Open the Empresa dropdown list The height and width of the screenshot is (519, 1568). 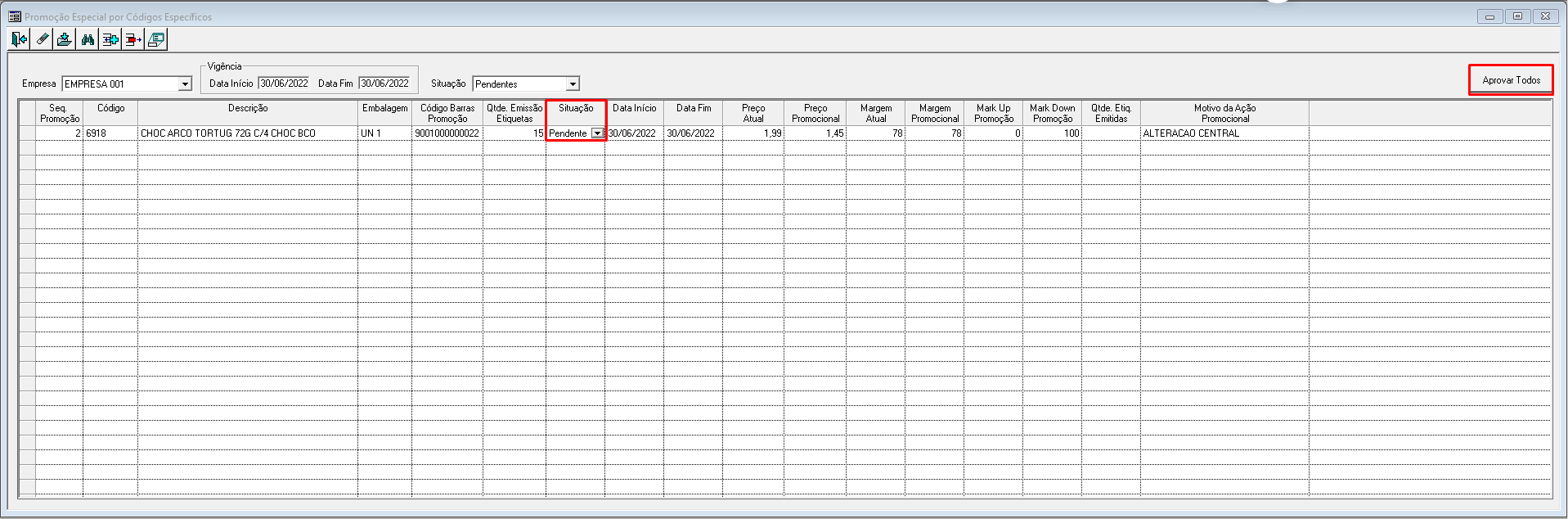pyautogui.click(x=185, y=84)
